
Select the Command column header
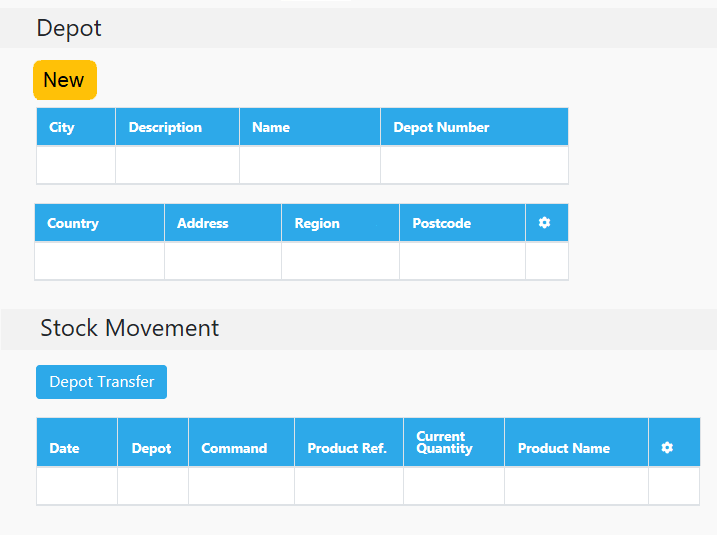(x=241, y=442)
